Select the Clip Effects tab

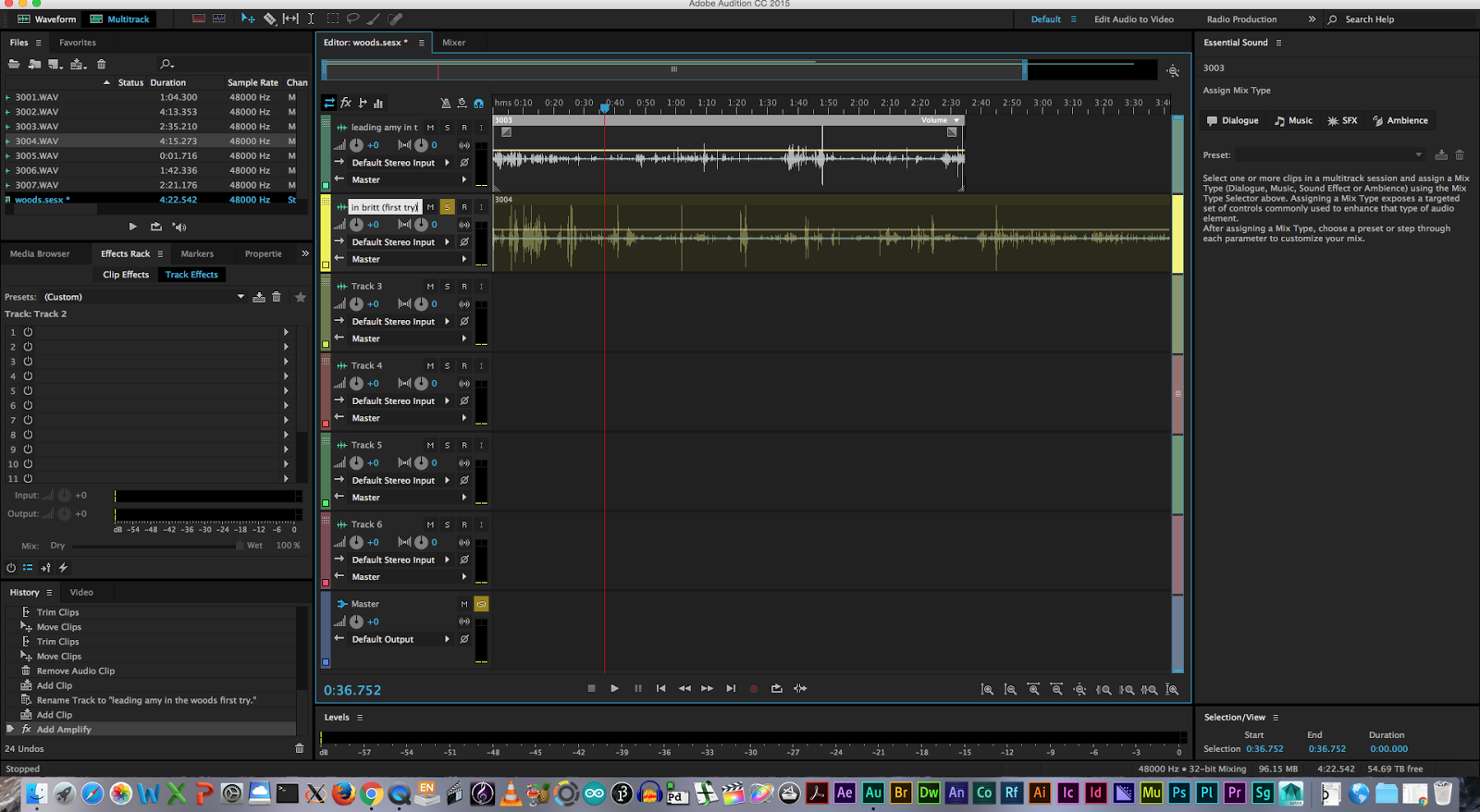point(126,275)
